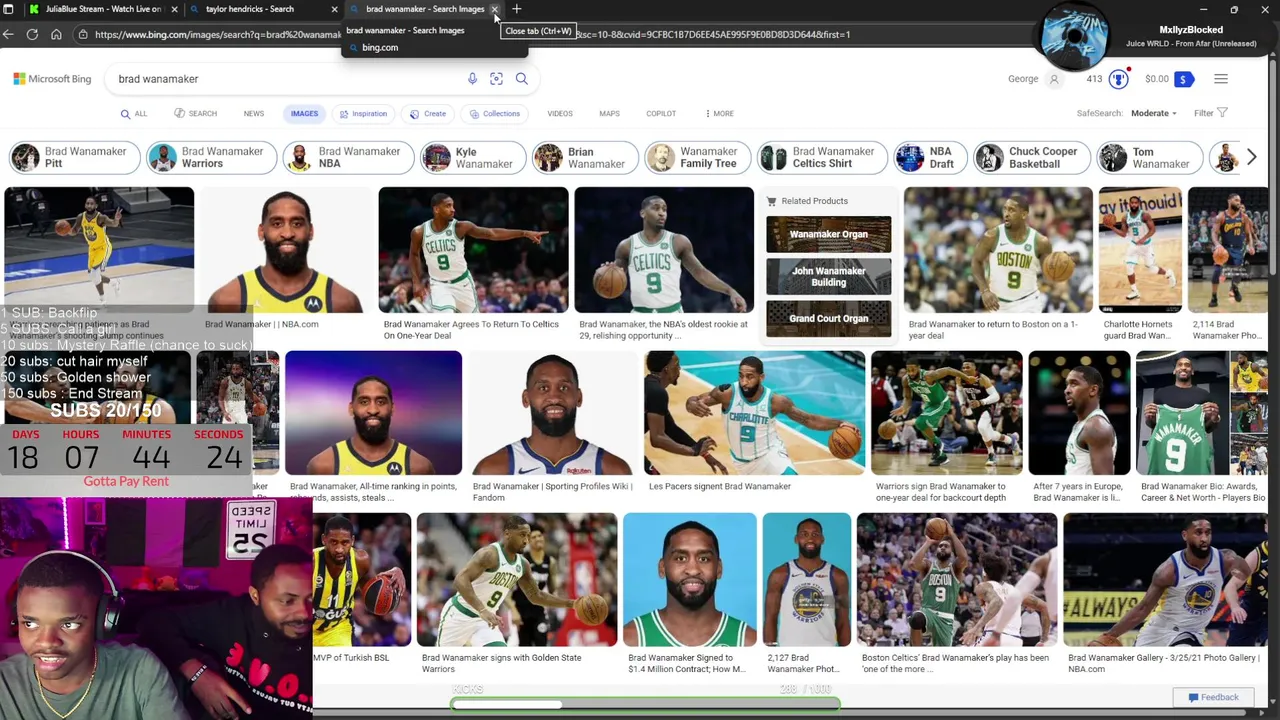Open Brad Wanamaker NBA.com headshot image
1280x720 pixels.
286,250
